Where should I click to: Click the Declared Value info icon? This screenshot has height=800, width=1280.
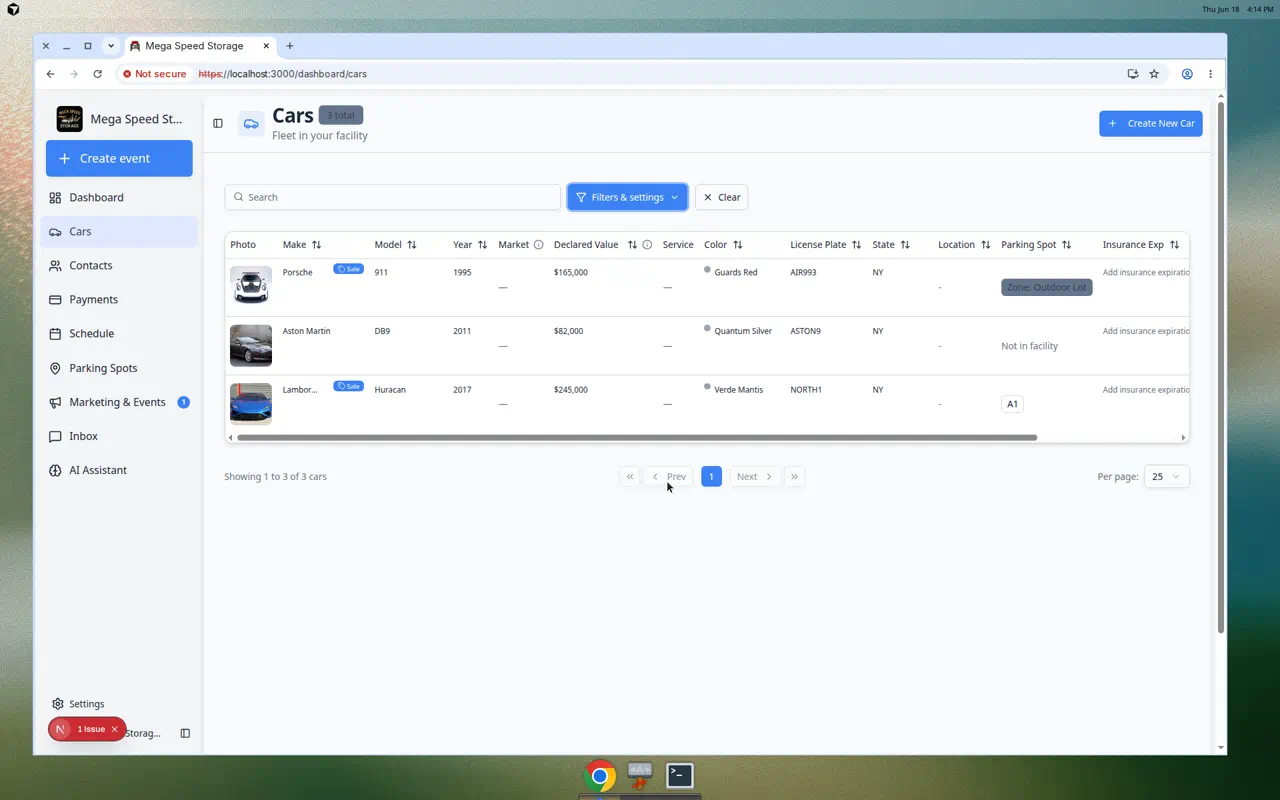[x=647, y=245]
